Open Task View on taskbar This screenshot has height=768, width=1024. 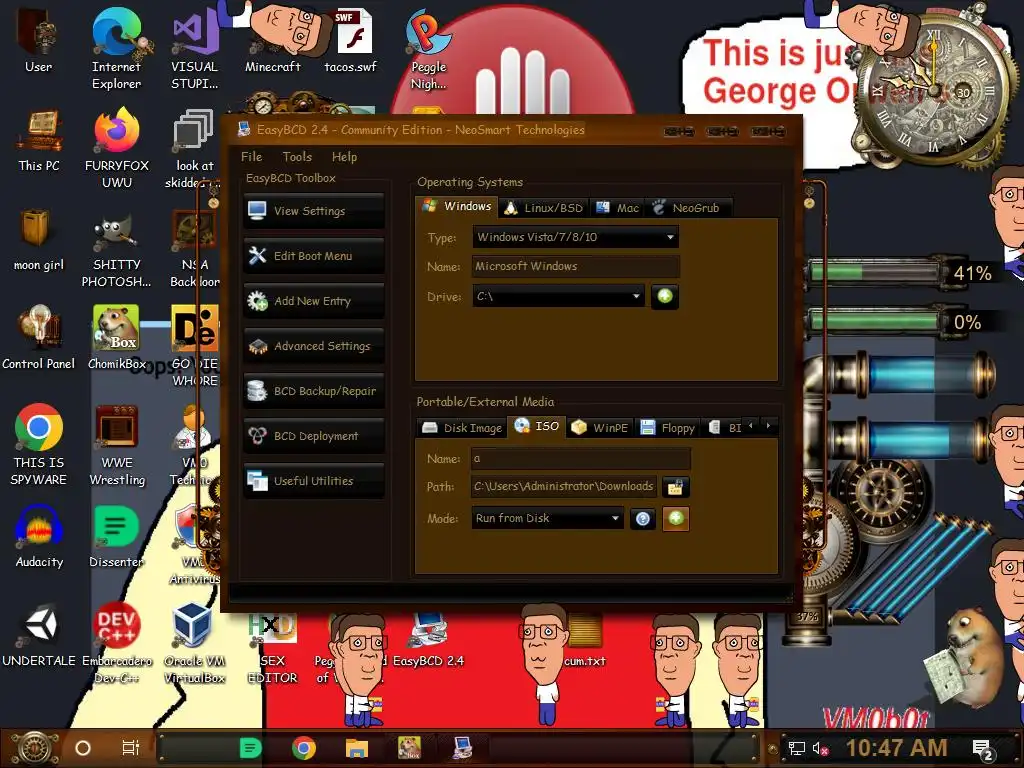tap(131, 748)
